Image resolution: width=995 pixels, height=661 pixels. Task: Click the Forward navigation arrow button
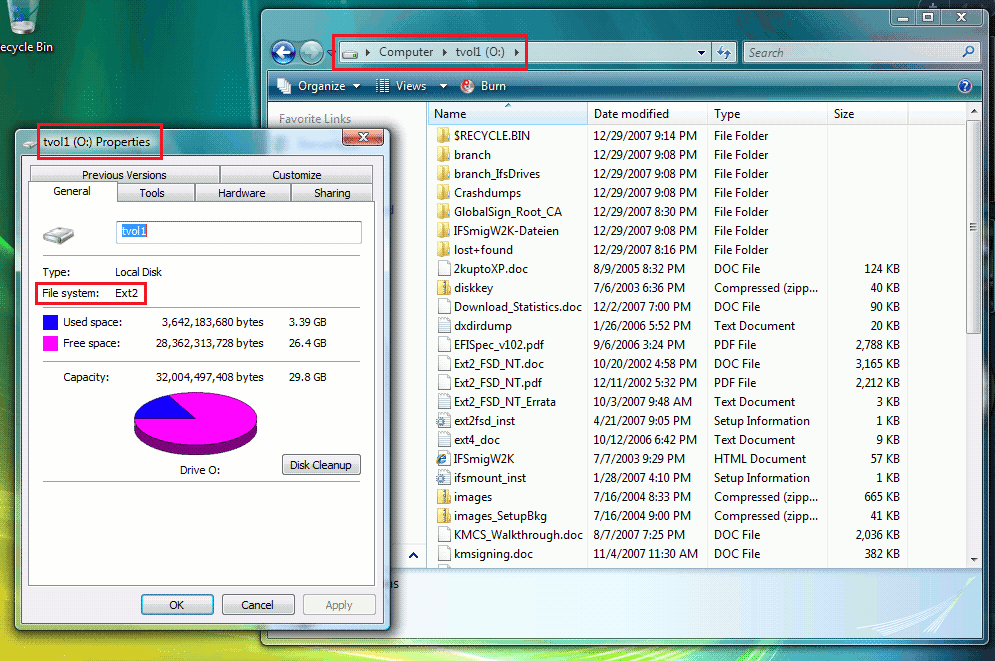pos(311,52)
